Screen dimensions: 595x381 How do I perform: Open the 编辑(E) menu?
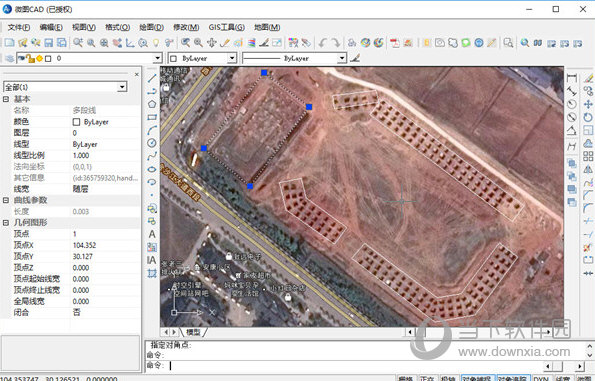[51, 27]
